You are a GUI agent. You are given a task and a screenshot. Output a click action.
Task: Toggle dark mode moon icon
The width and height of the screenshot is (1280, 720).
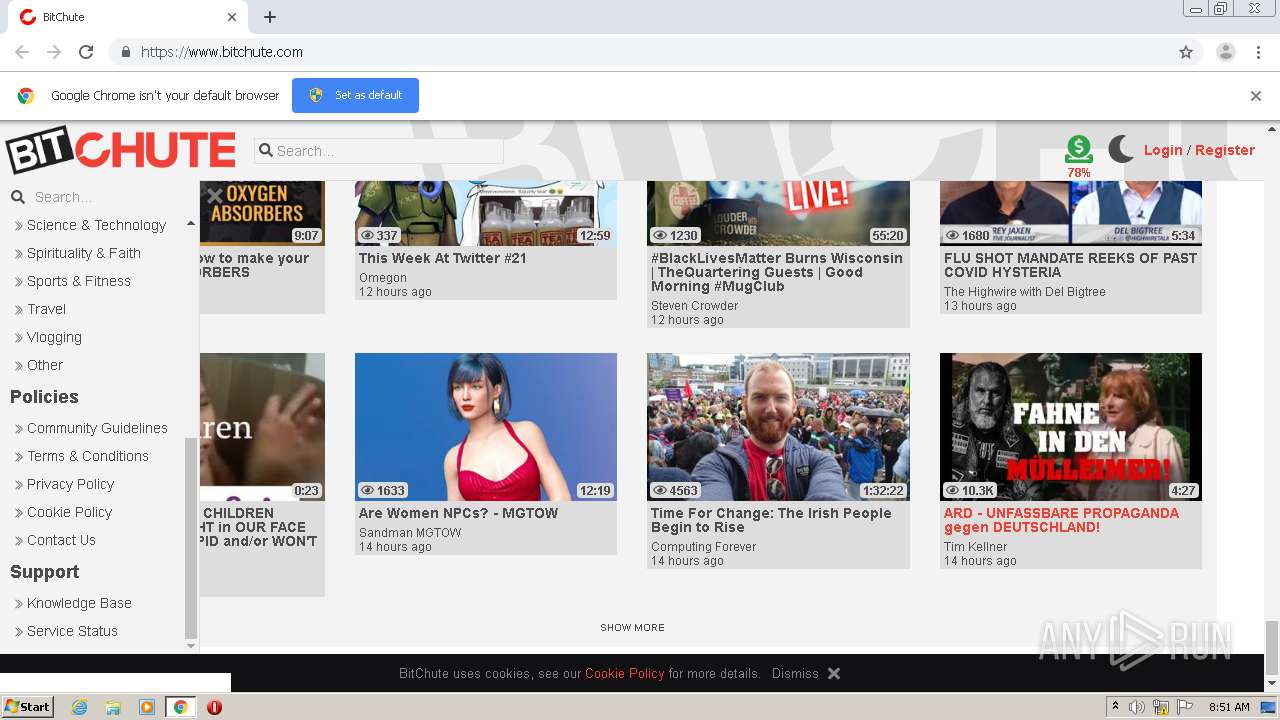point(1121,150)
